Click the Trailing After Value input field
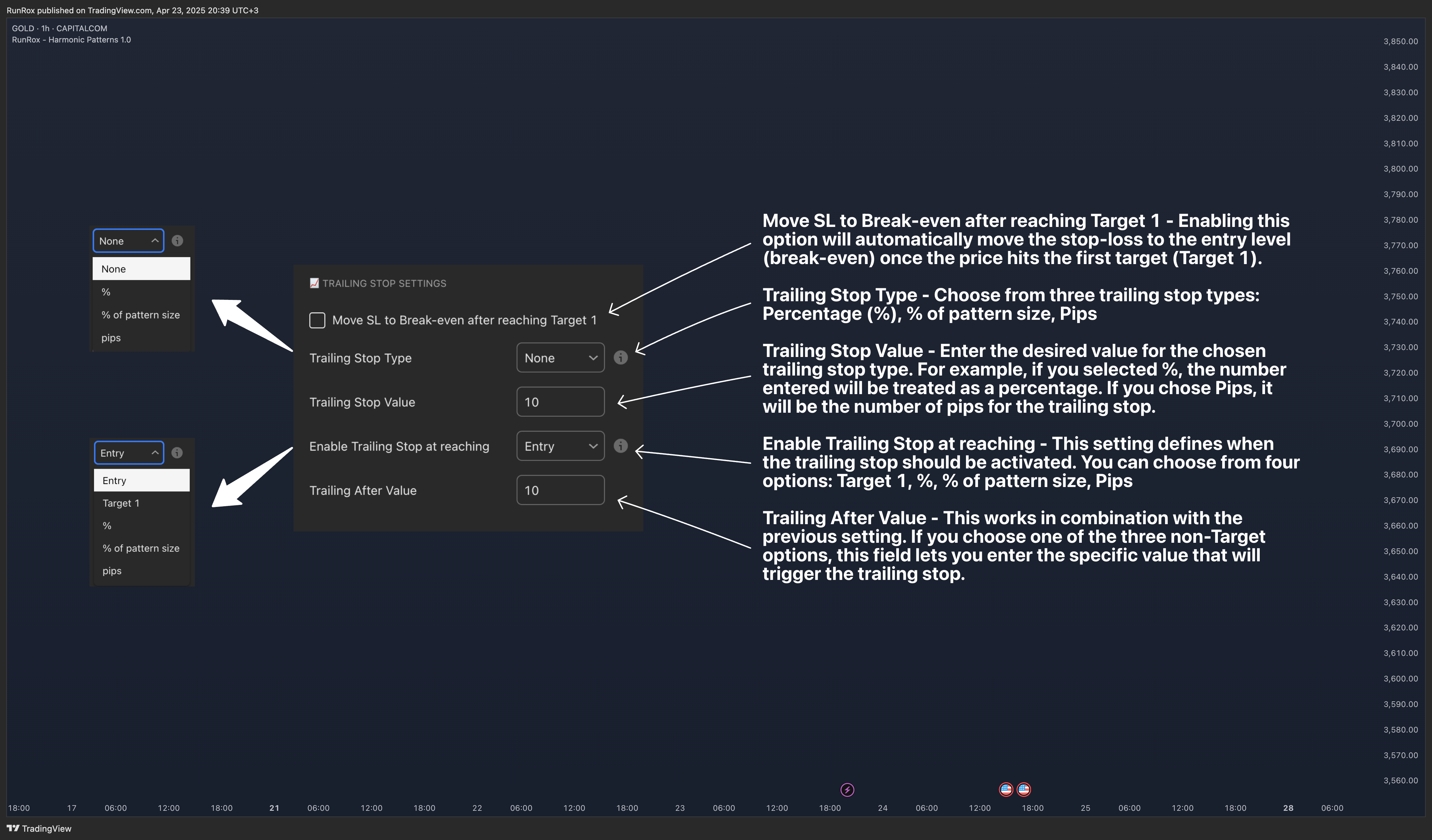This screenshot has width=1432, height=840. tap(560, 490)
